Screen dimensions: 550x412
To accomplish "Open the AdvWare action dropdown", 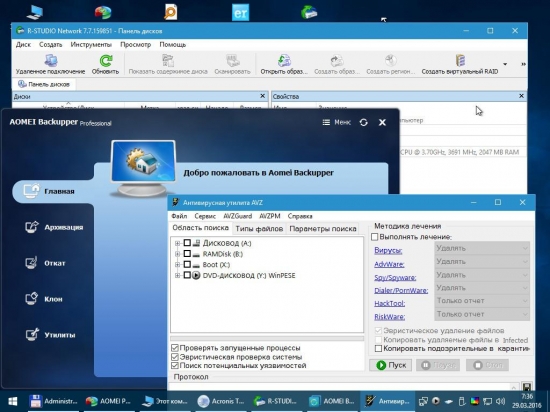I will click(482, 262).
